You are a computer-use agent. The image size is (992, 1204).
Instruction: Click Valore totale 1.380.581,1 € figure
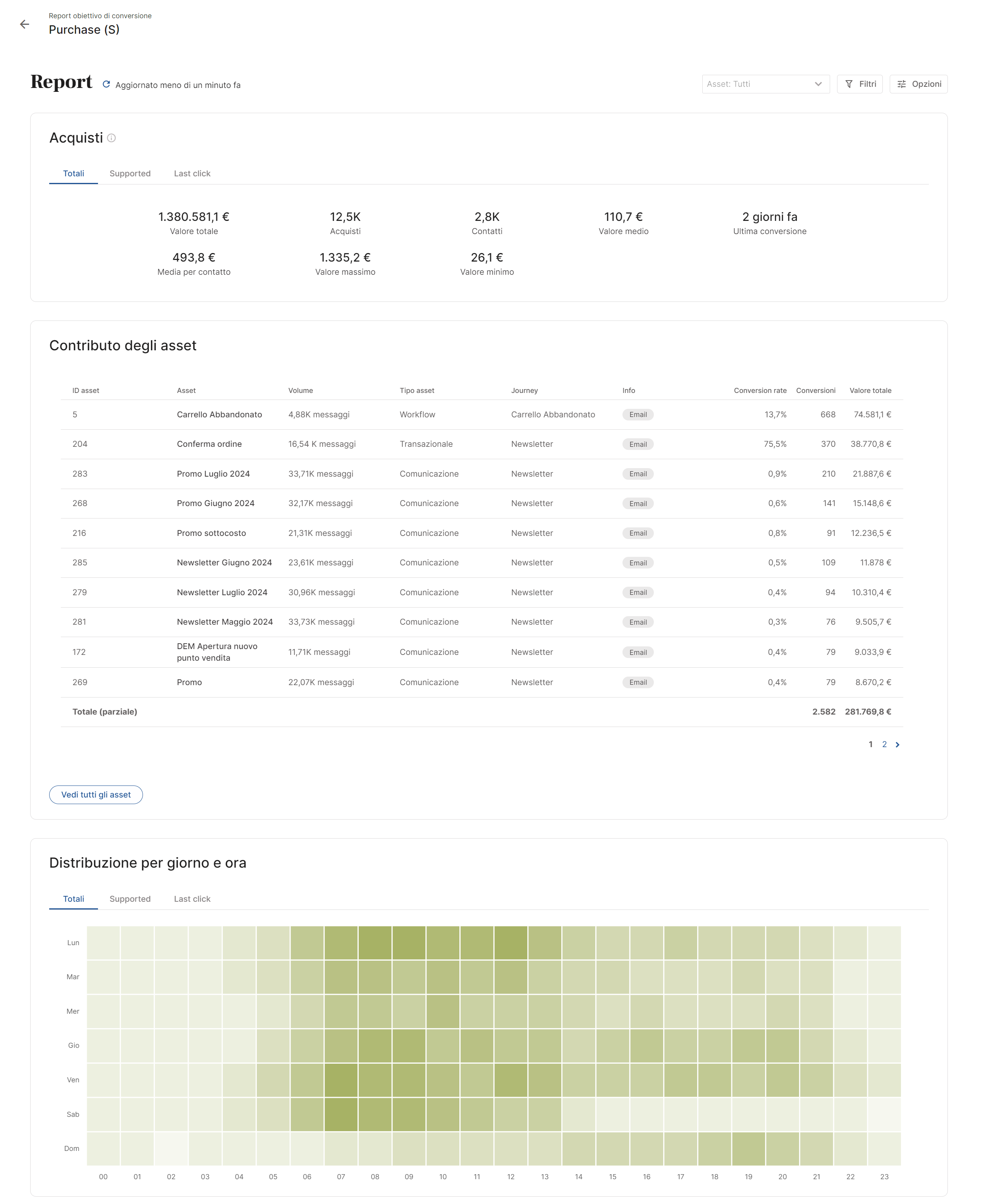[x=194, y=217]
